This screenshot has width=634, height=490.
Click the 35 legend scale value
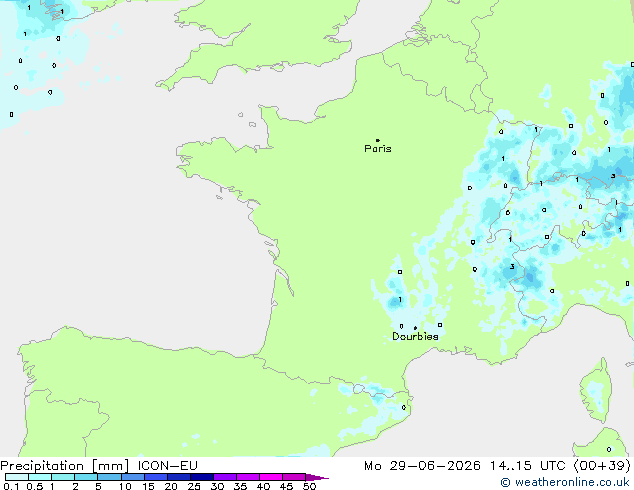point(240,486)
